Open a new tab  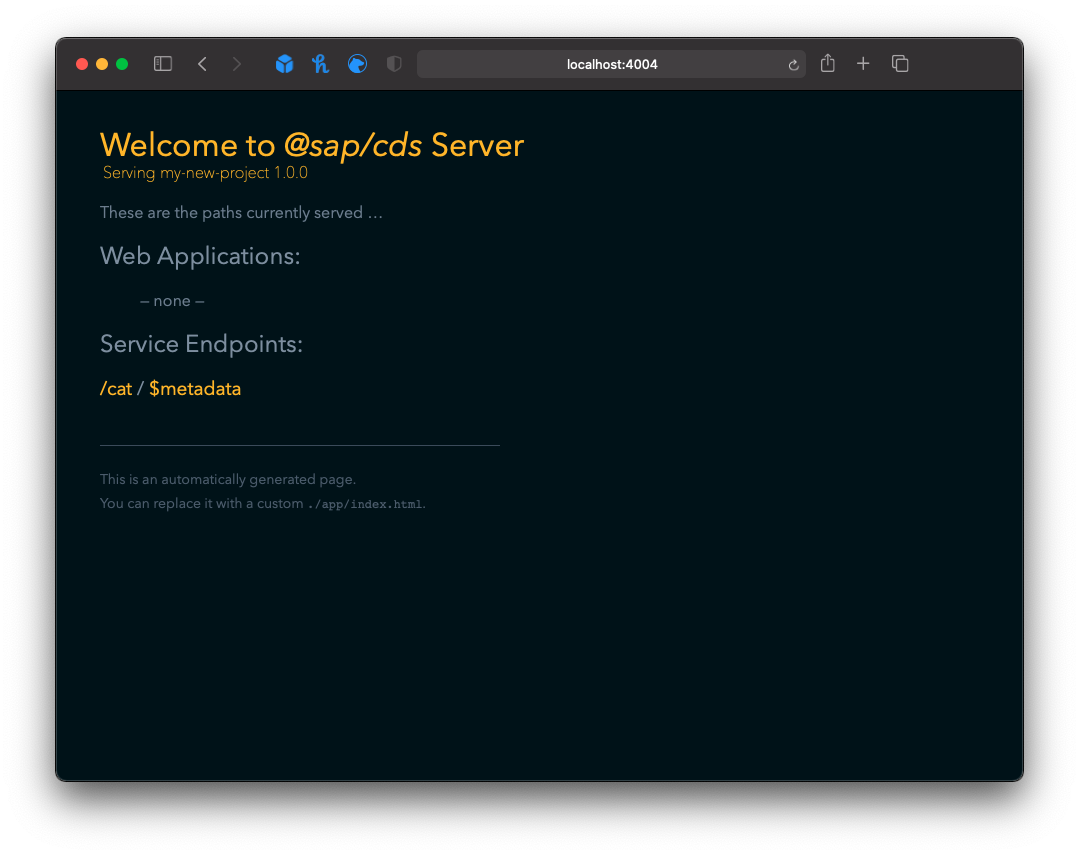pyautogui.click(x=863, y=64)
